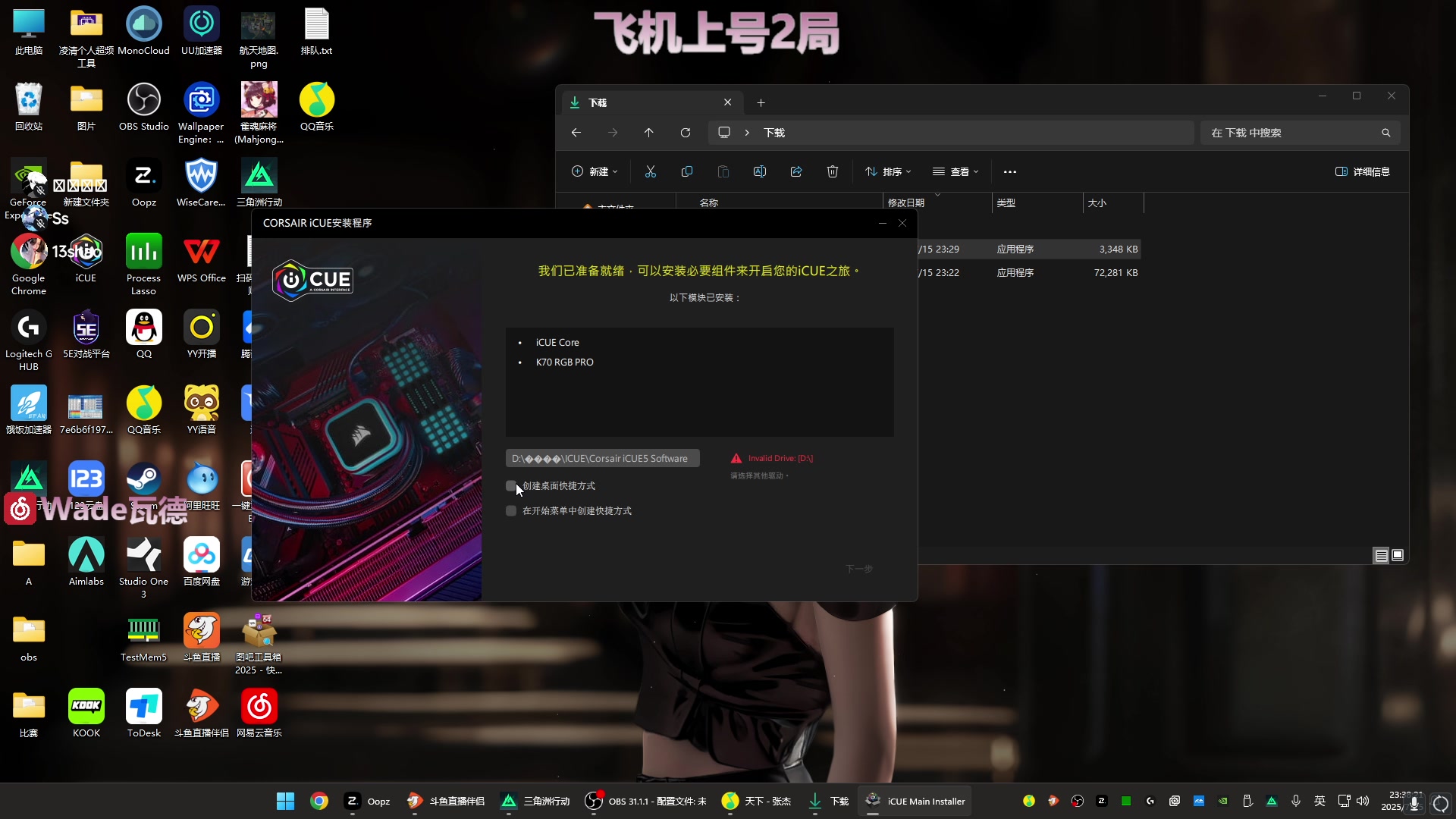The image size is (1456, 819).
Task: Tick the Start menu shortcut checkbox
Action: click(511, 511)
